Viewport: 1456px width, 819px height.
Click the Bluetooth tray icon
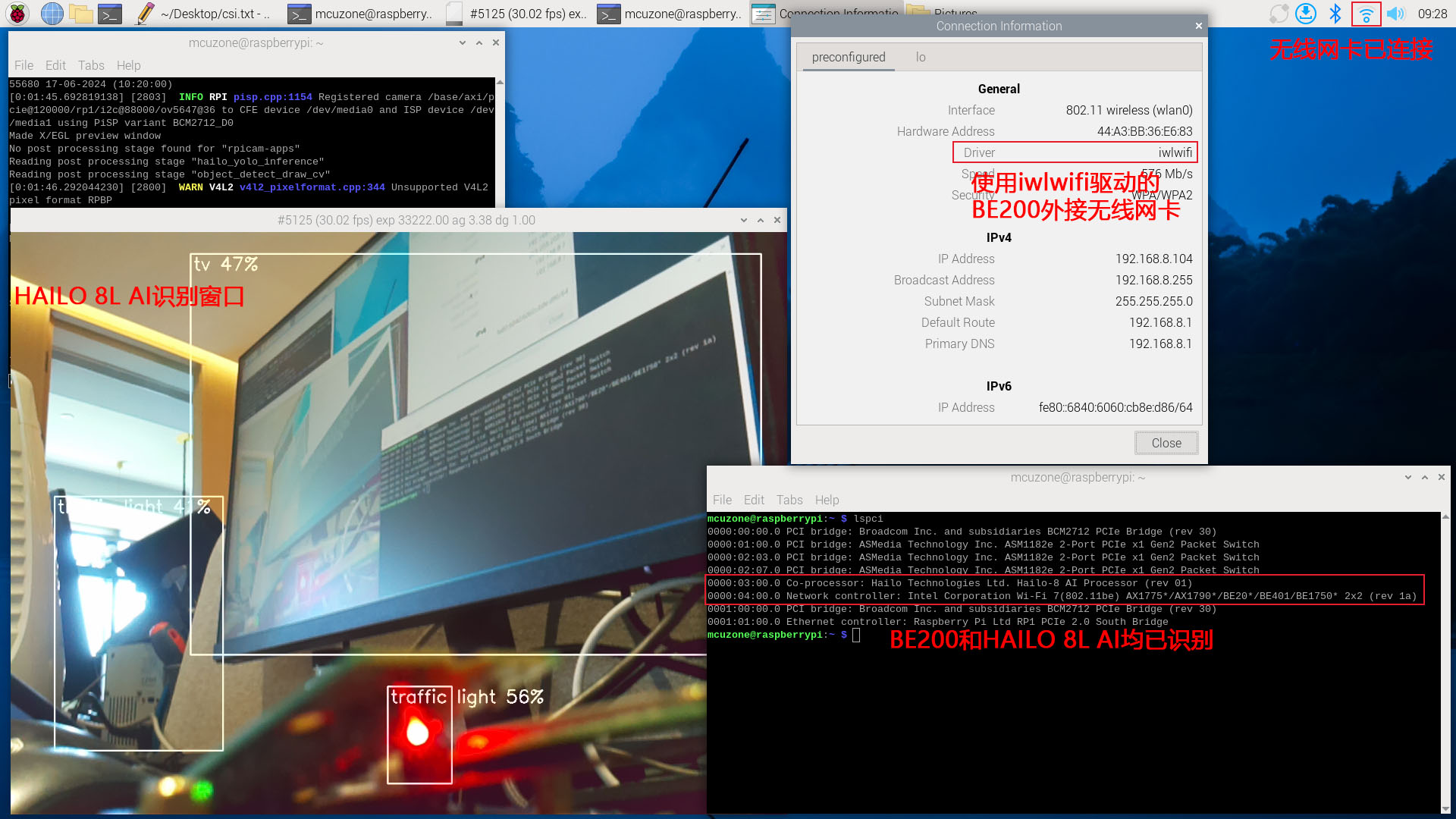[1335, 14]
